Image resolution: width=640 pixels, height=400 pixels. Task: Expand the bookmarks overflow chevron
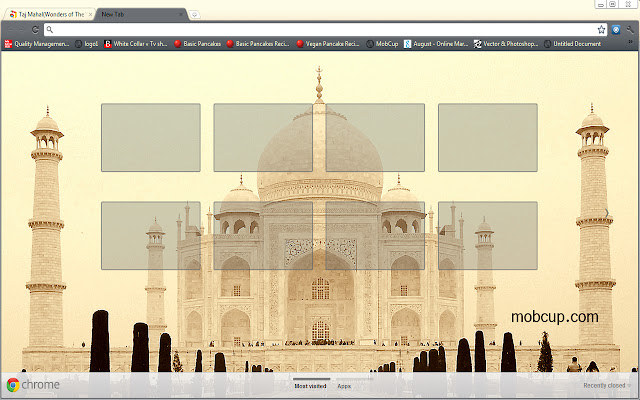[631, 42]
